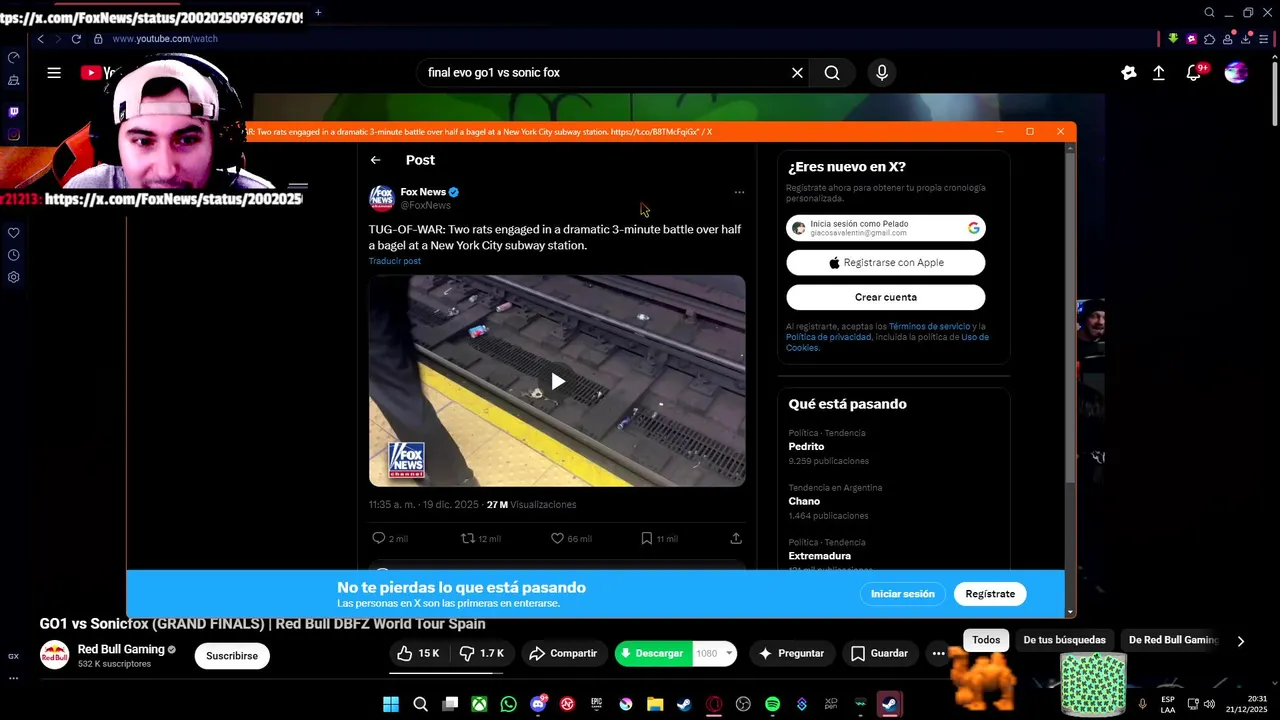Open the Fox News profile avatar

tap(382, 197)
